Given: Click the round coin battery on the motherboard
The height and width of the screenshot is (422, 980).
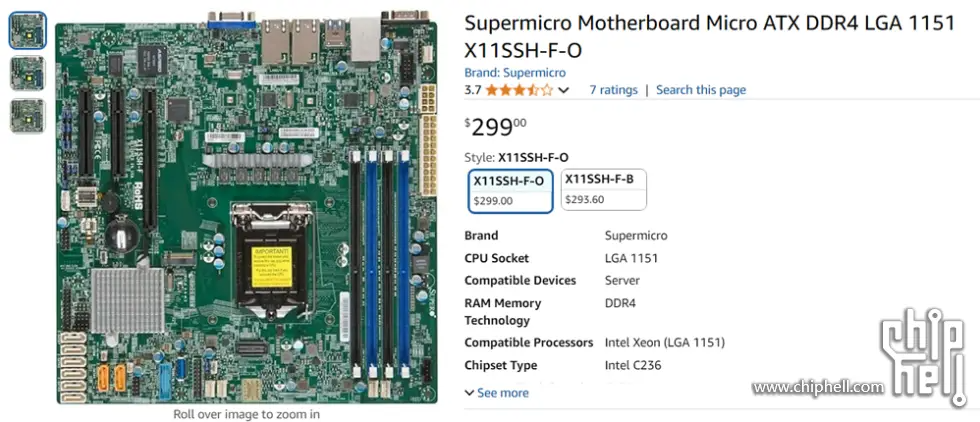Looking at the screenshot, I should (x=122, y=233).
